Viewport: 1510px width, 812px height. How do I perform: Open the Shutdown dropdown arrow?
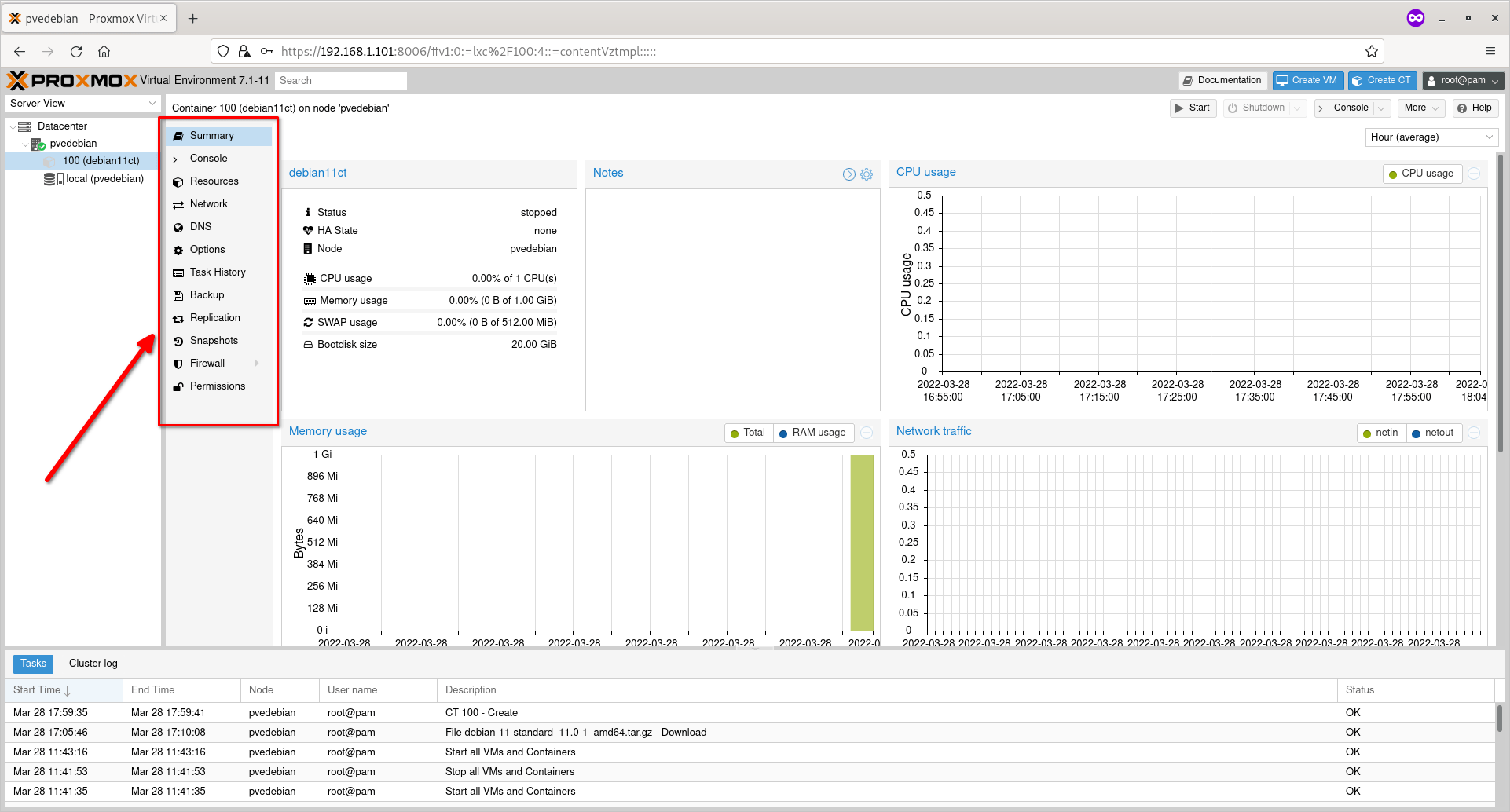(1298, 108)
